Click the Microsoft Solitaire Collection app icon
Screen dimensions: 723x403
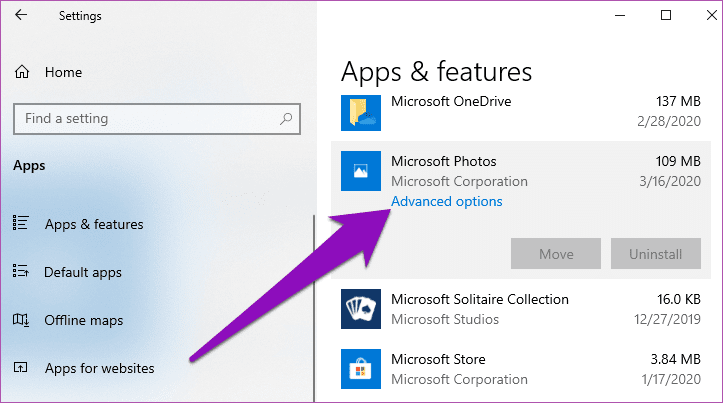pyautogui.click(x=361, y=309)
